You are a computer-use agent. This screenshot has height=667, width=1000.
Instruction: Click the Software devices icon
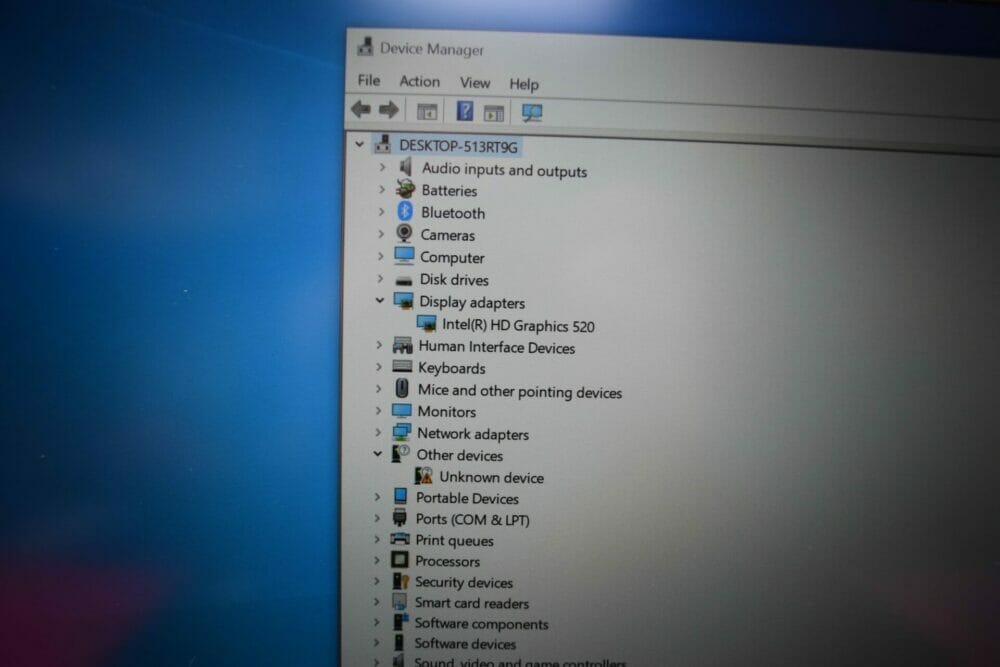[x=399, y=642]
